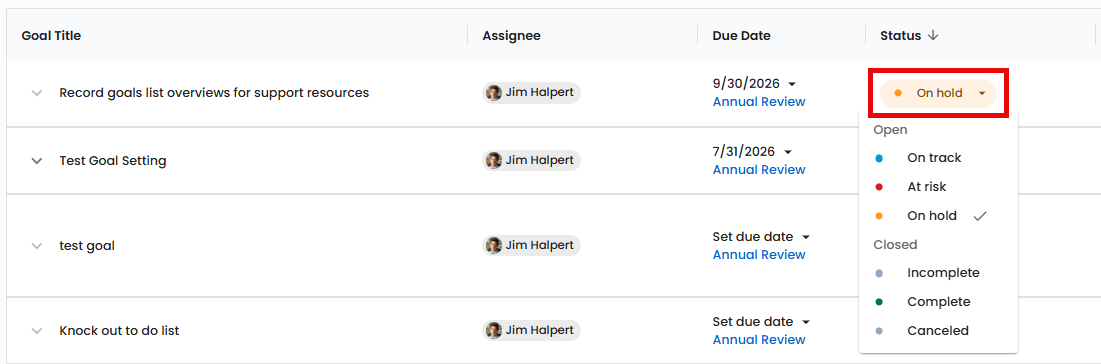Collapse the Test Goal Setting row chevron
Image resolution: width=1101 pixels, height=364 pixels.
click(37, 161)
